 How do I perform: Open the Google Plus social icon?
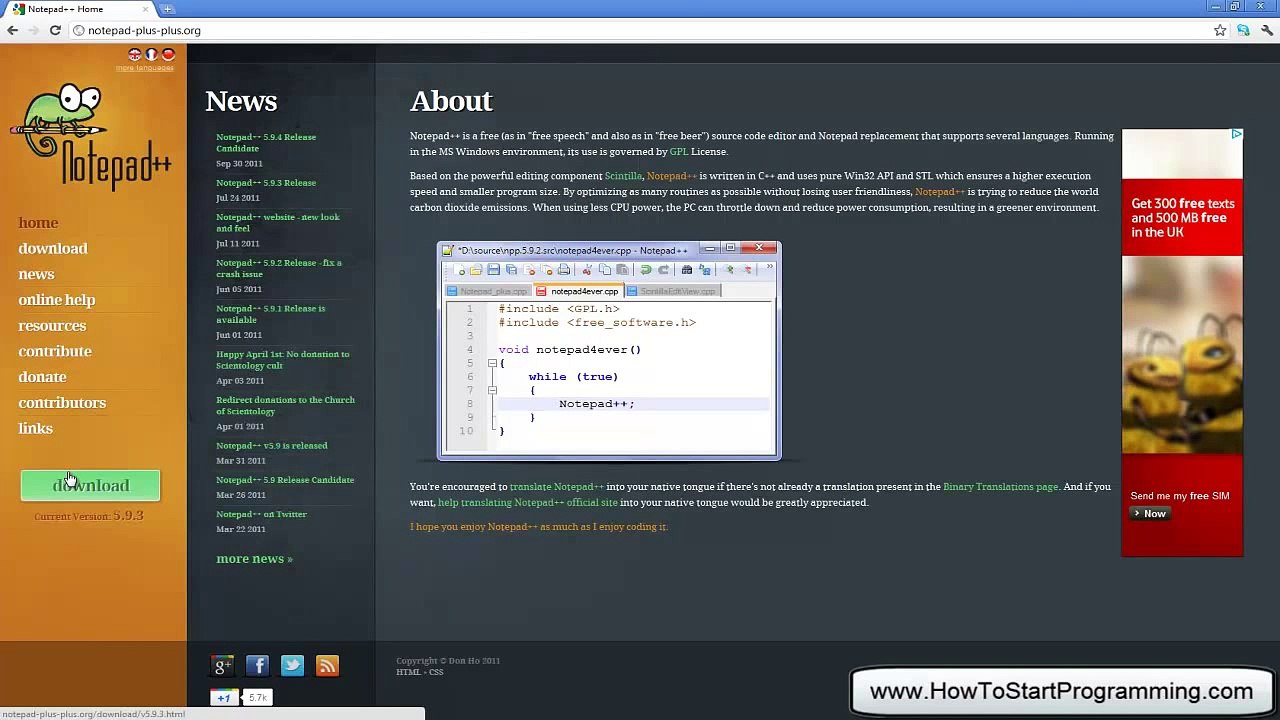click(x=223, y=666)
